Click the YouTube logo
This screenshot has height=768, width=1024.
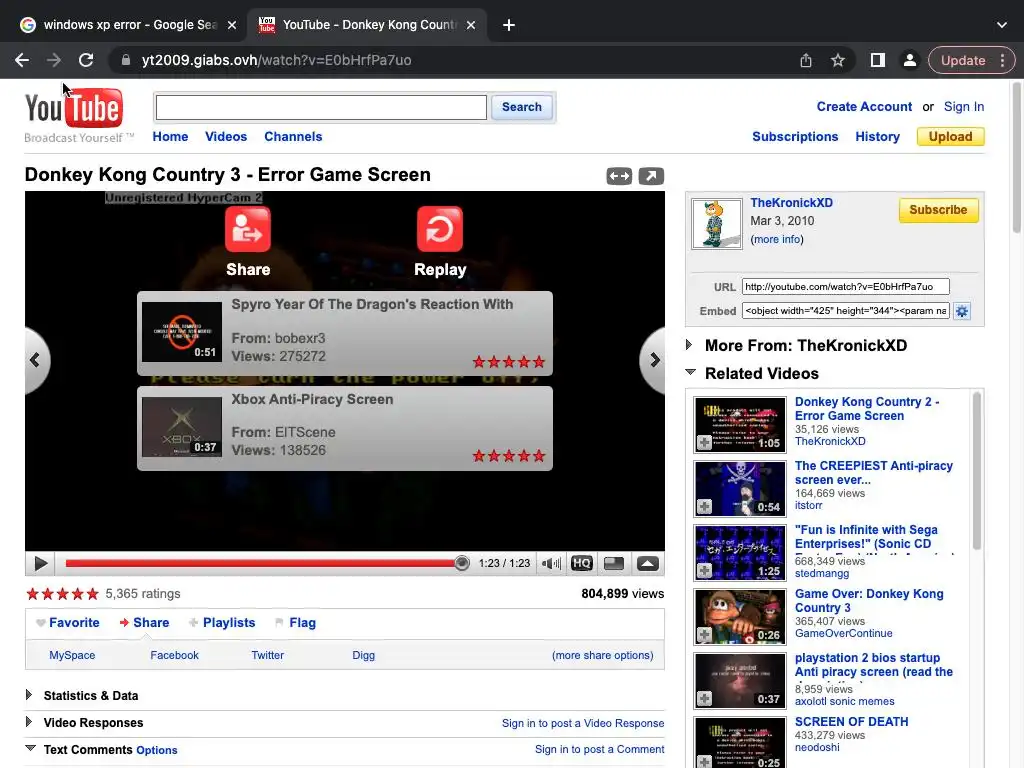pyautogui.click(x=74, y=108)
